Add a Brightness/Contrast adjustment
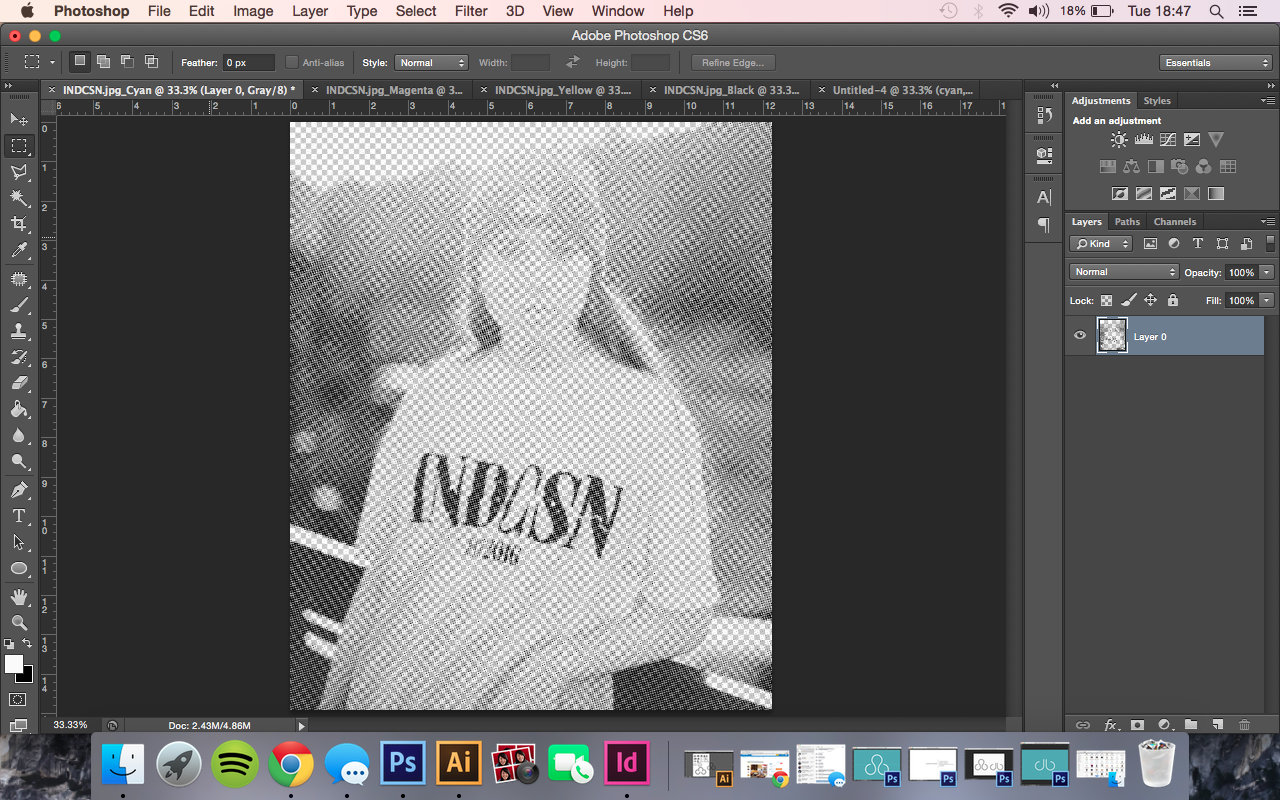The height and width of the screenshot is (800, 1280). pyautogui.click(x=1119, y=140)
